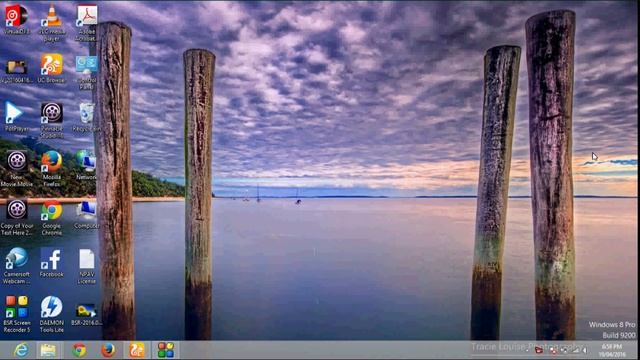
Task: Select the New Movie project icon
Action: click(x=17, y=168)
